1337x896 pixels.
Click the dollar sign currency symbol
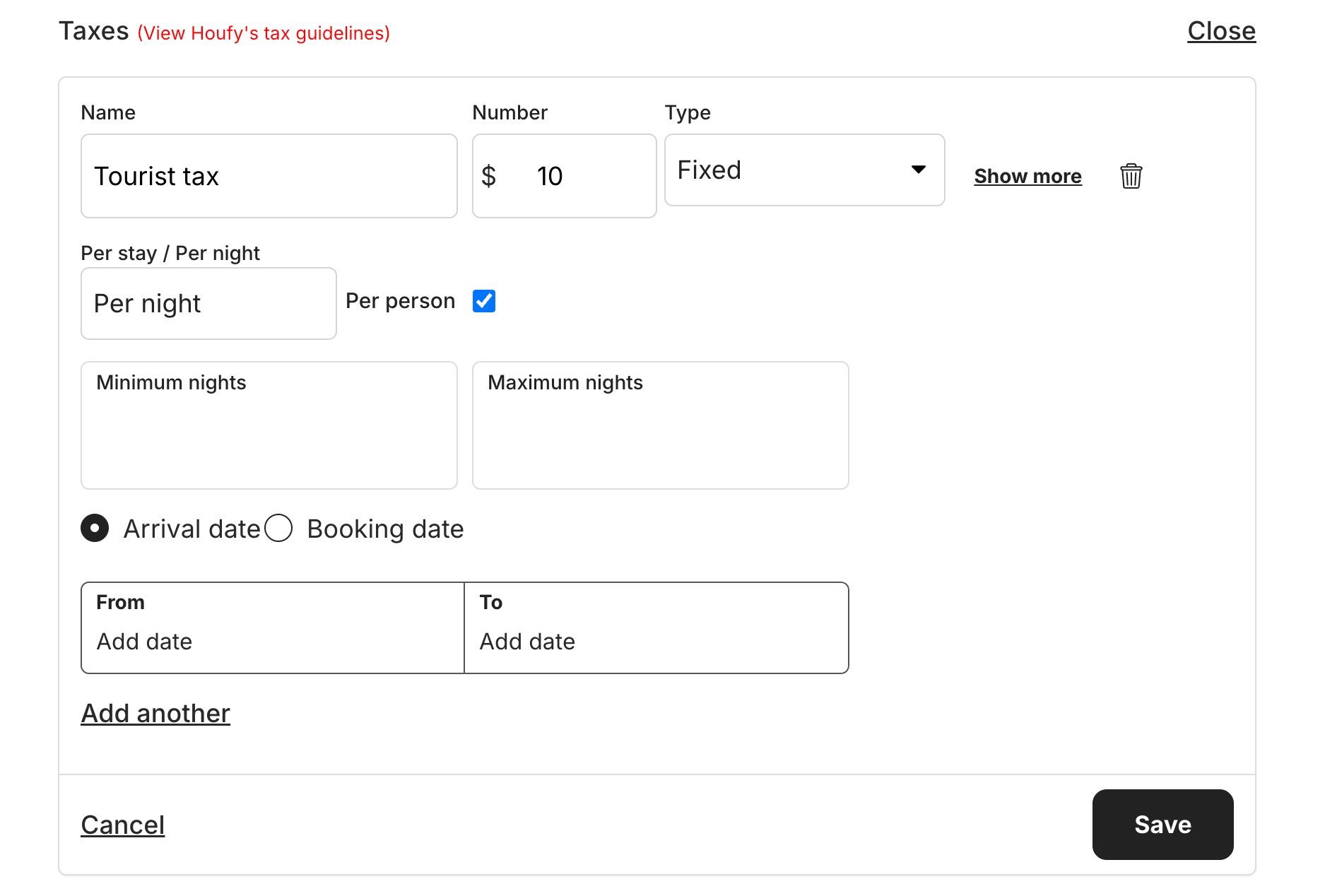click(490, 175)
